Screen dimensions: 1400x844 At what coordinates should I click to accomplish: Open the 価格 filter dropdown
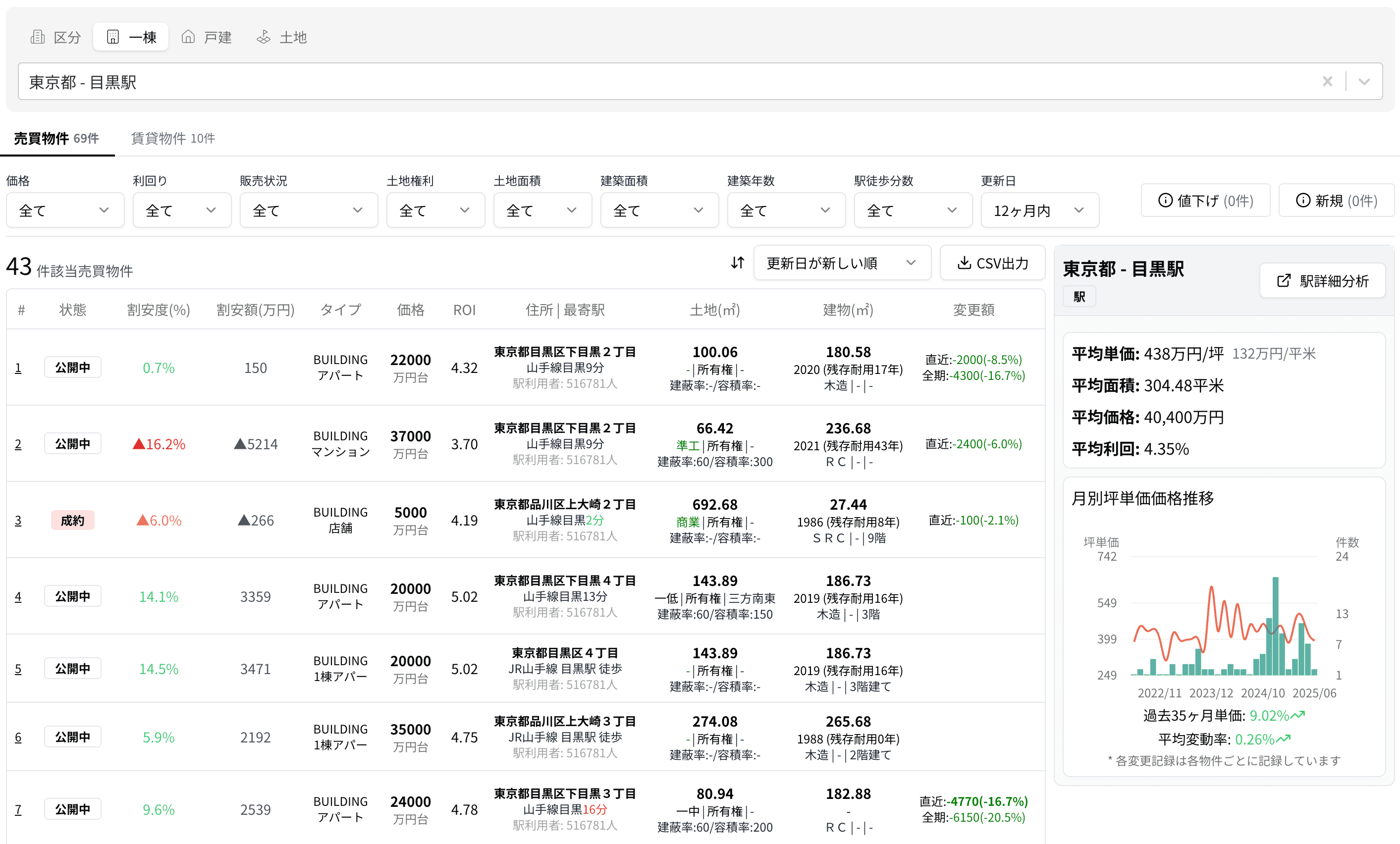click(x=65, y=210)
